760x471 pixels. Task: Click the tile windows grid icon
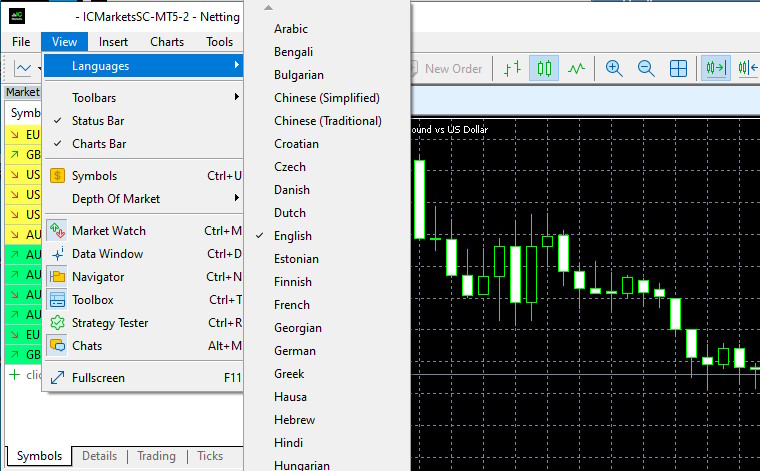678,68
